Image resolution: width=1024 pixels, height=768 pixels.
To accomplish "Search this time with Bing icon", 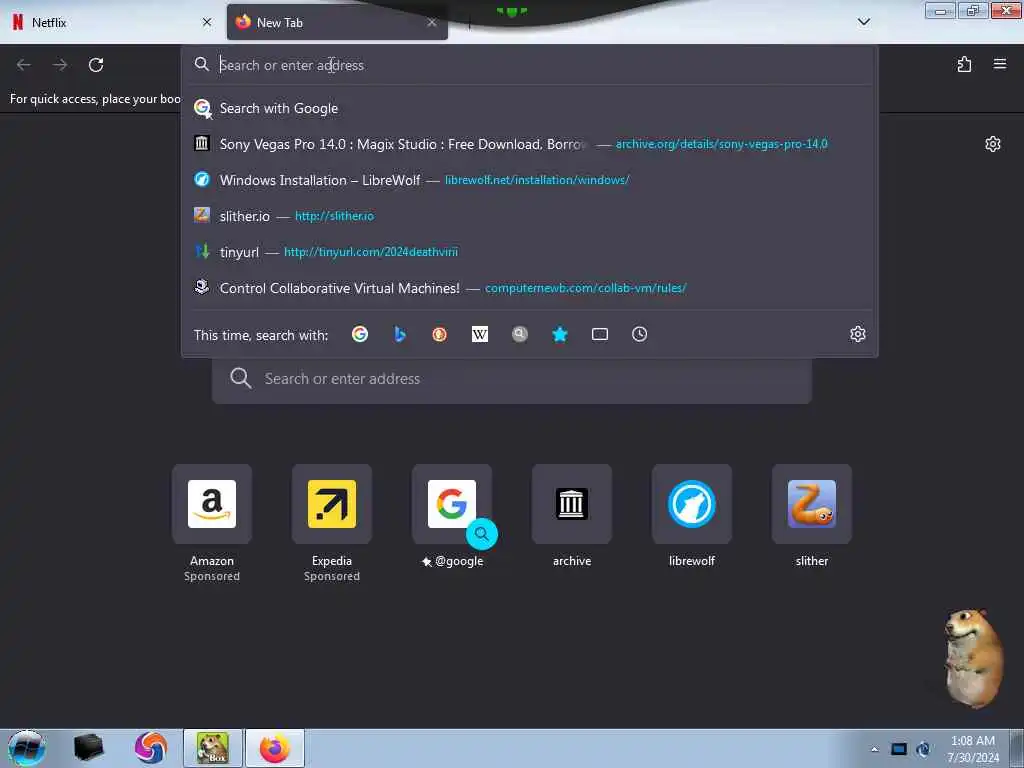I will pyautogui.click(x=400, y=334).
